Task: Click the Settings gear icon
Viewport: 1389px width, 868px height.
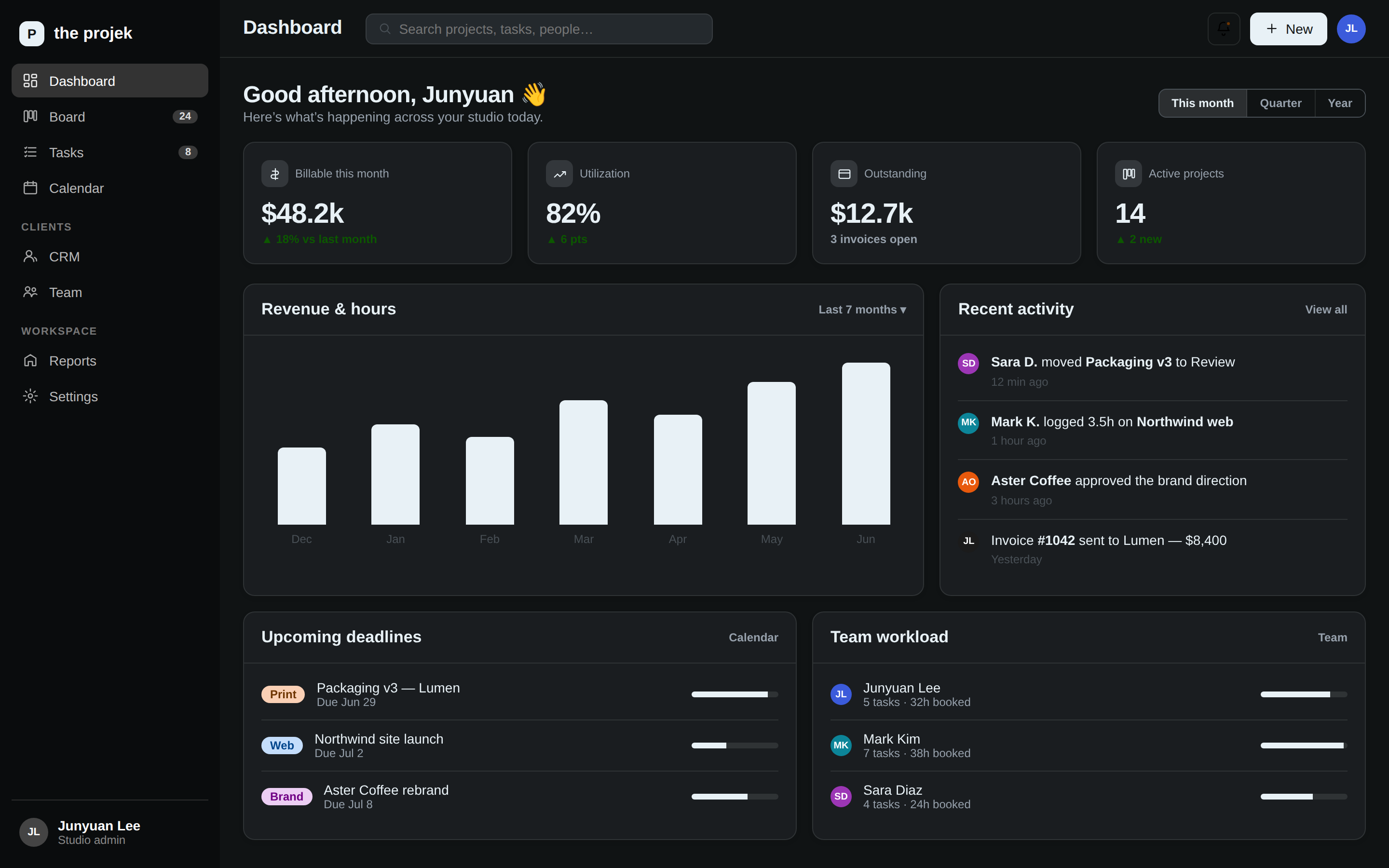Action: [30, 396]
